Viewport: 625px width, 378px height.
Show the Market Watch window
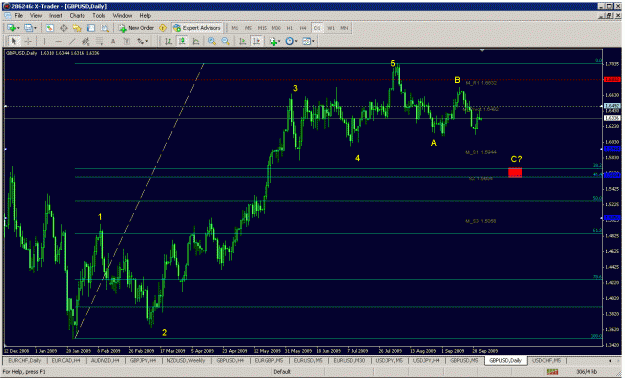(49, 28)
